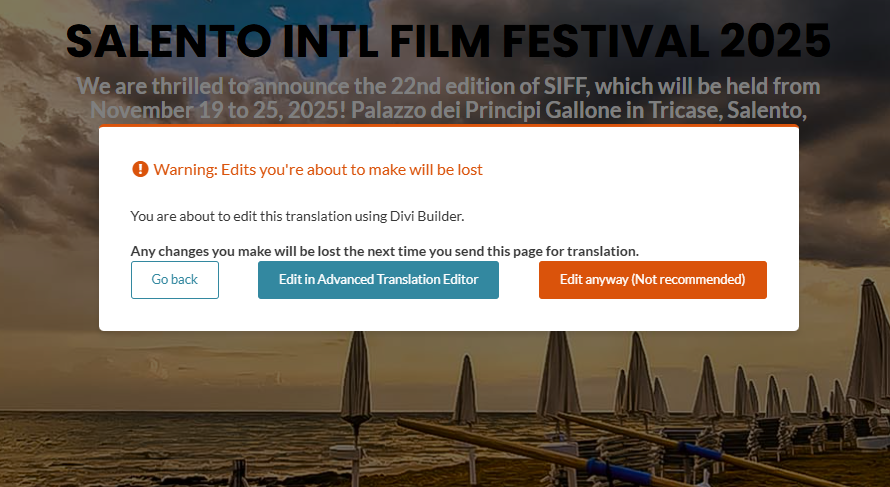890x487 pixels.
Task: Choose Edit anyway (Not recommended)
Action: (x=652, y=280)
